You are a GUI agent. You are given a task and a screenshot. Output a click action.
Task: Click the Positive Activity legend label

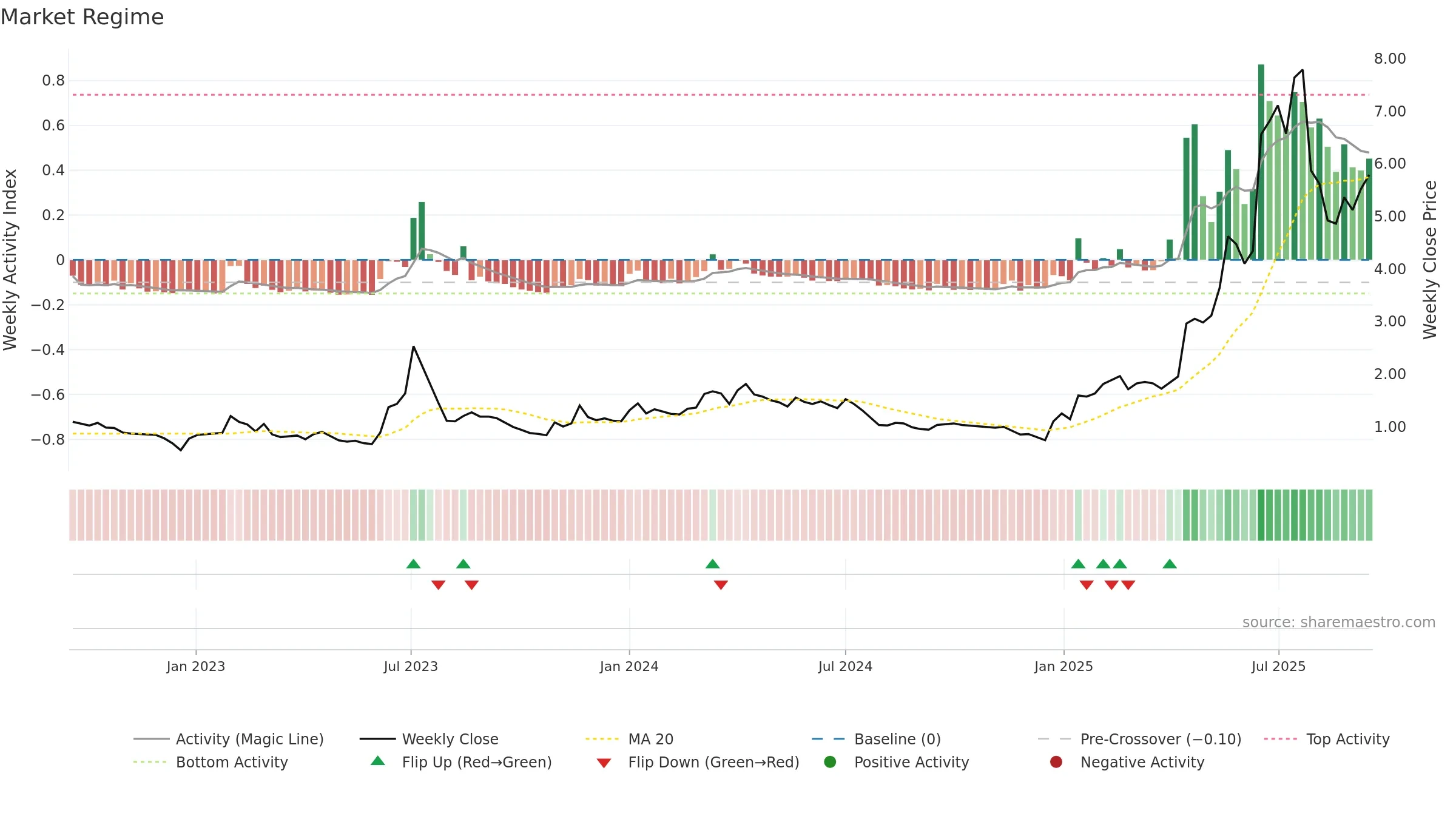[x=912, y=762]
